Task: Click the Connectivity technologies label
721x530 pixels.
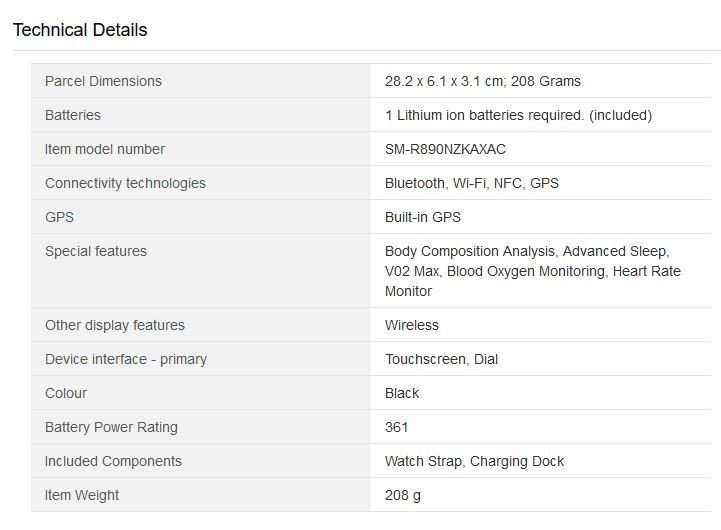Action: pos(125,183)
